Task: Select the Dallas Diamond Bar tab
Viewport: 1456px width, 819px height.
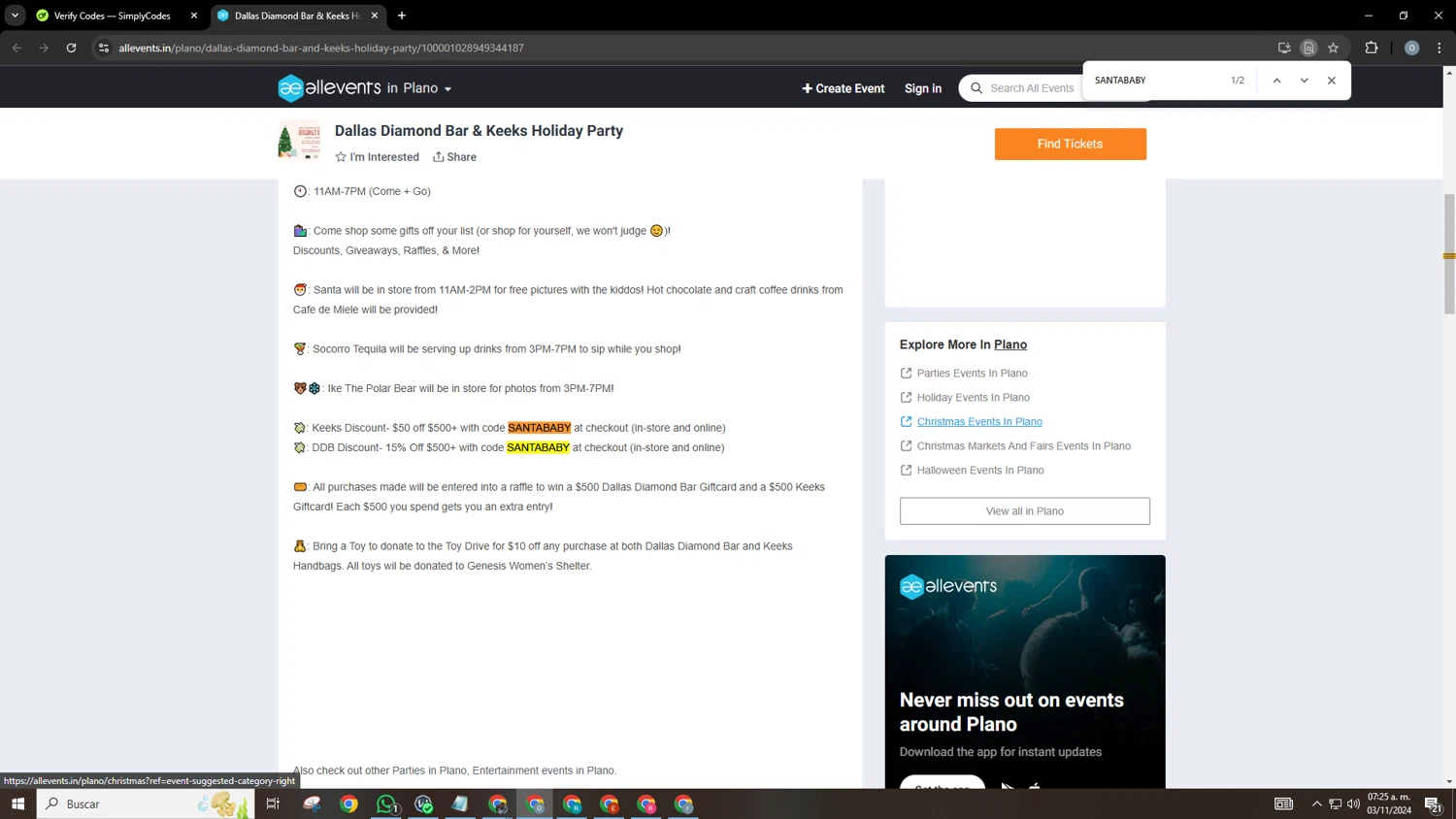Action: (296, 16)
